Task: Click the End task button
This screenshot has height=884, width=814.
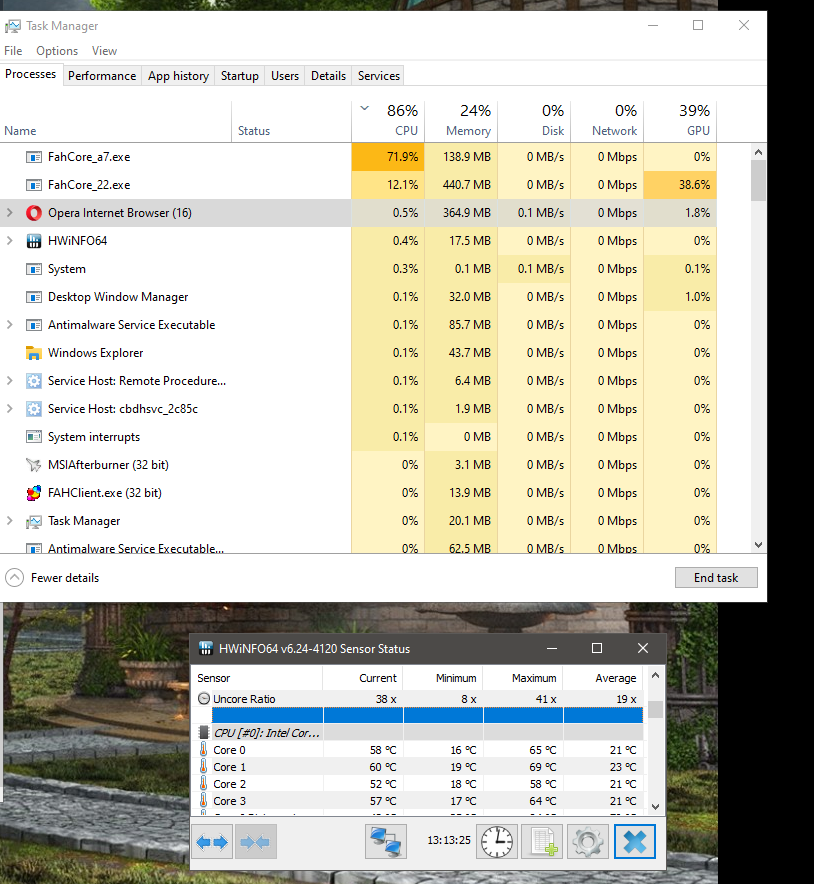Action: [716, 578]
